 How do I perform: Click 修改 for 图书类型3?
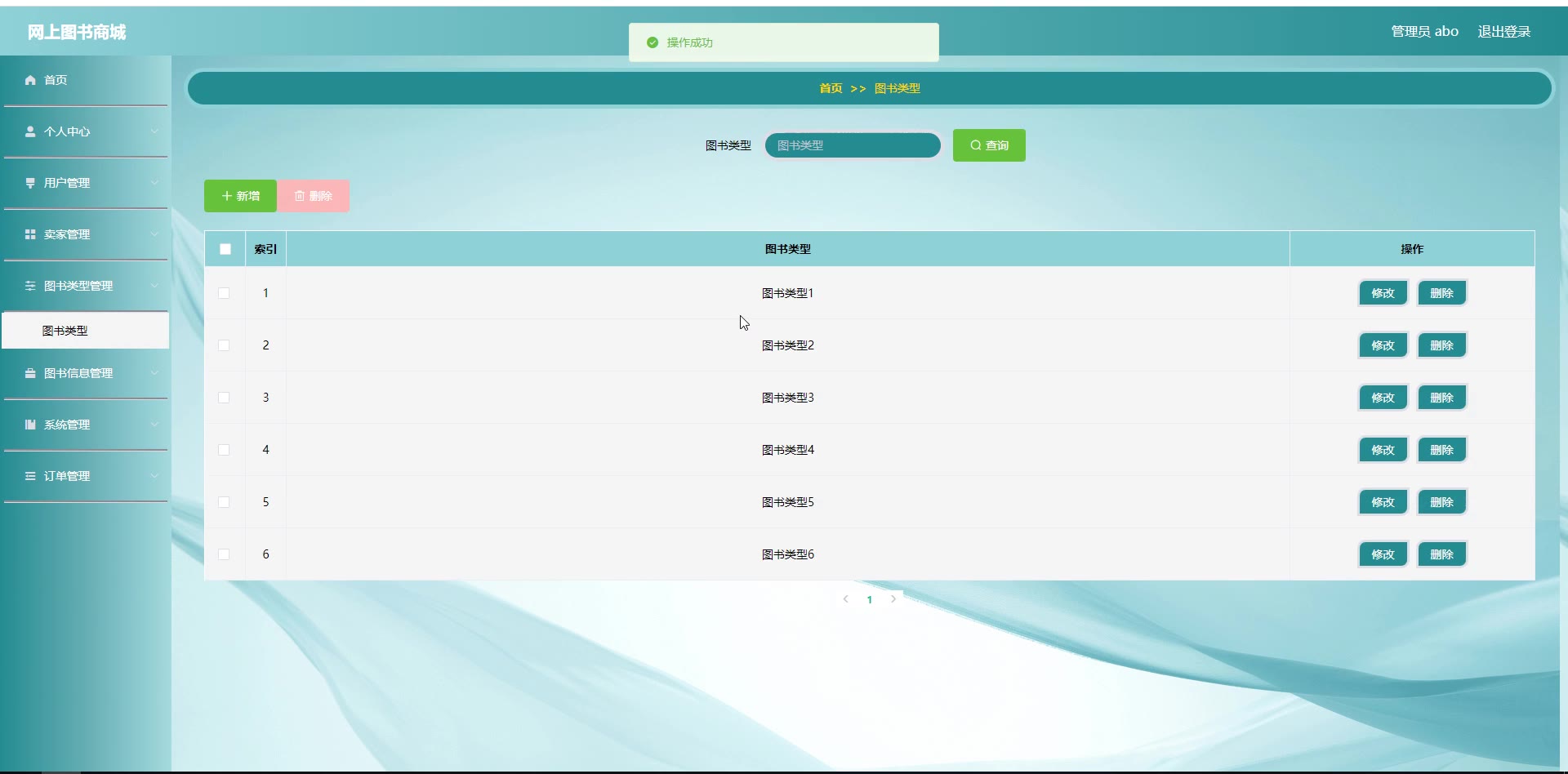(x=1383, y=398)
